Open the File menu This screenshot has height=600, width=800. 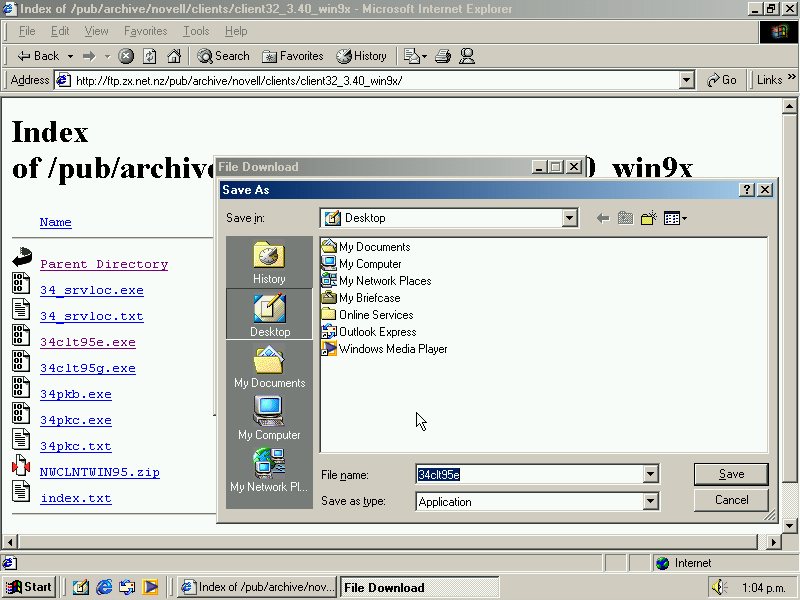[27, 31]
